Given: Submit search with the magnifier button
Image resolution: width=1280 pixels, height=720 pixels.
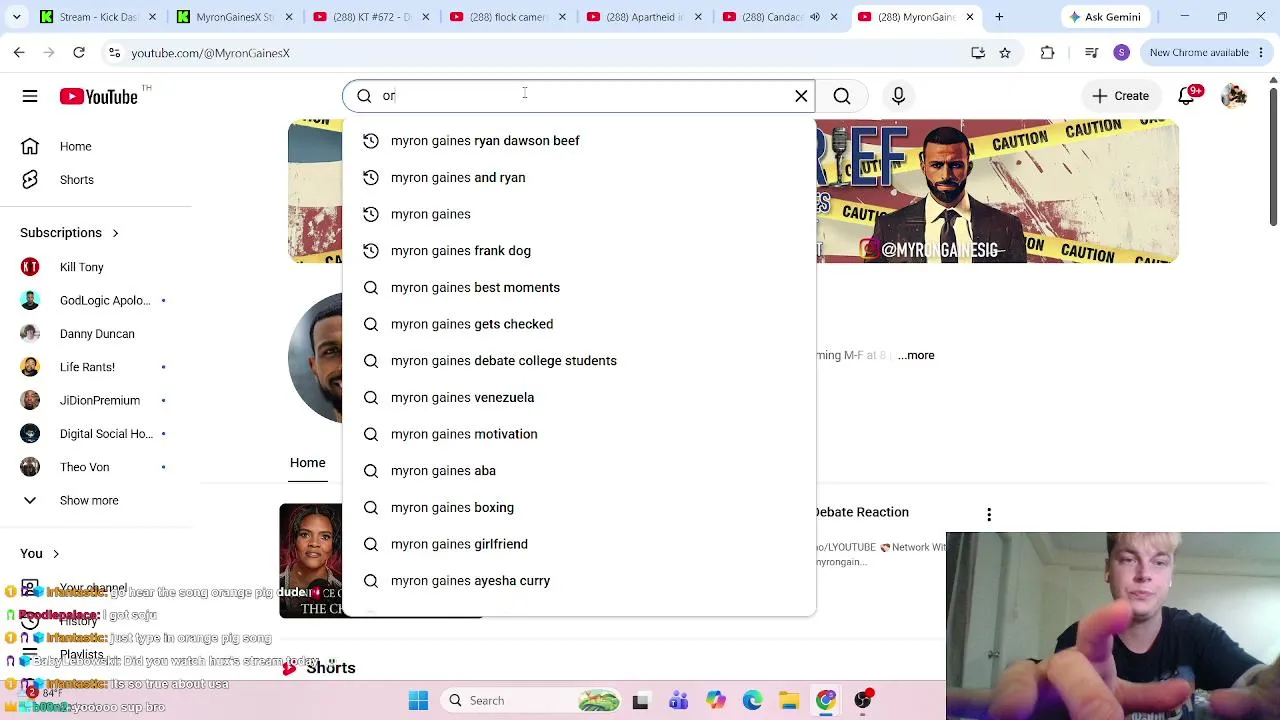Looking at the screenshot, I should tap(842, 96).
